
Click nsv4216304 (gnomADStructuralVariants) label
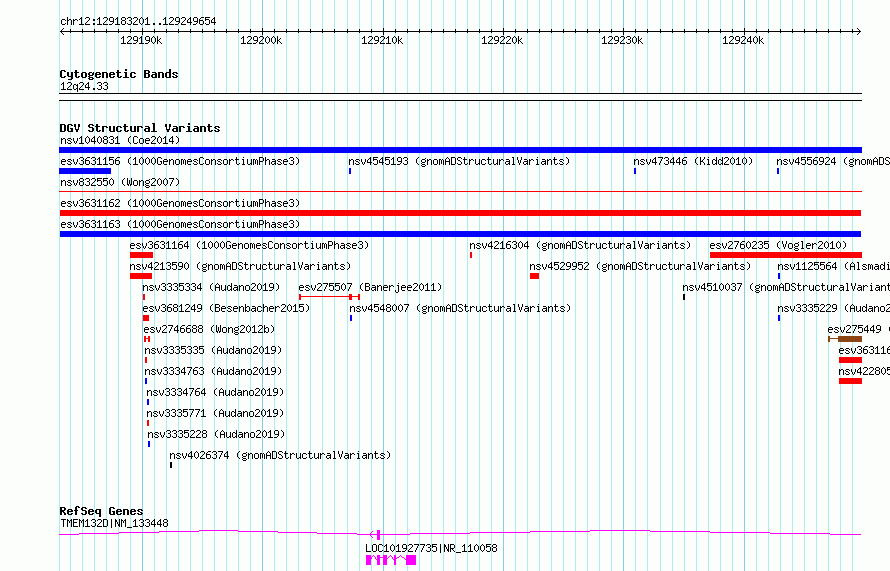[580, 245]
